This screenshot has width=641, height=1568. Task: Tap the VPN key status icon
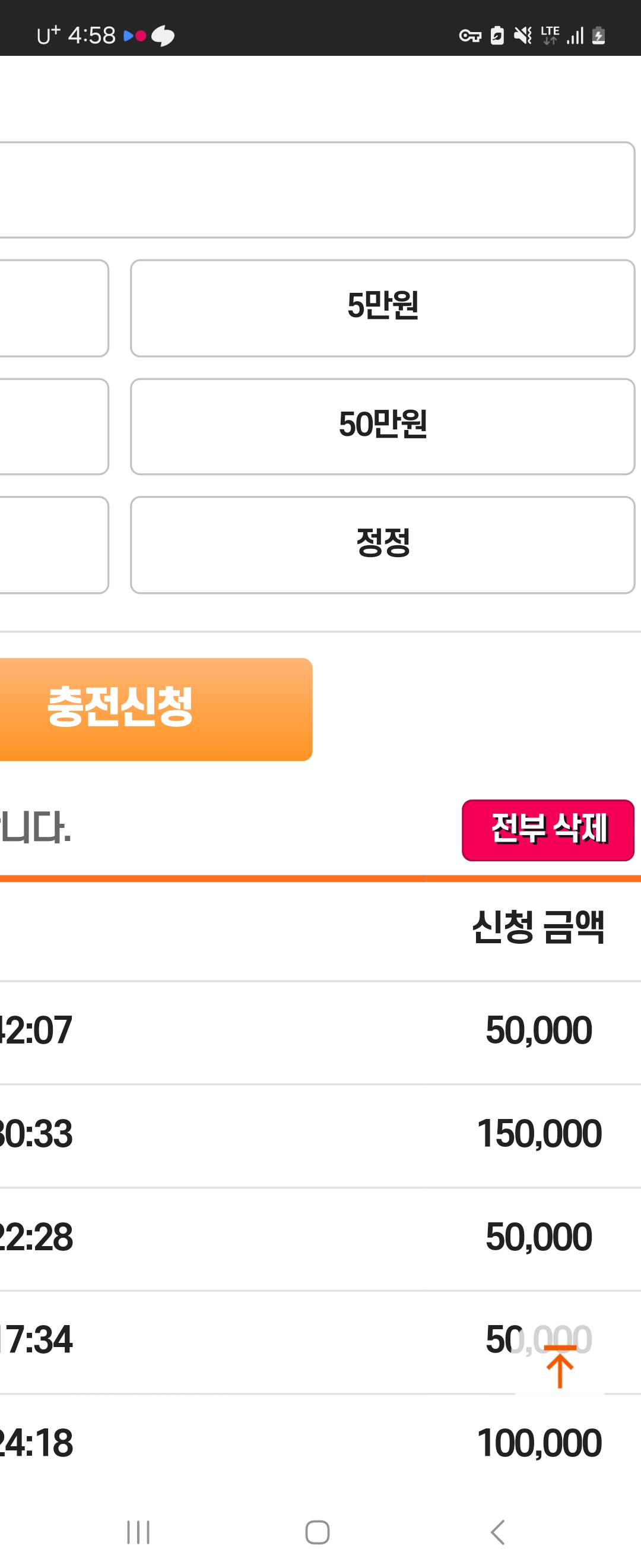coord(469,36)
